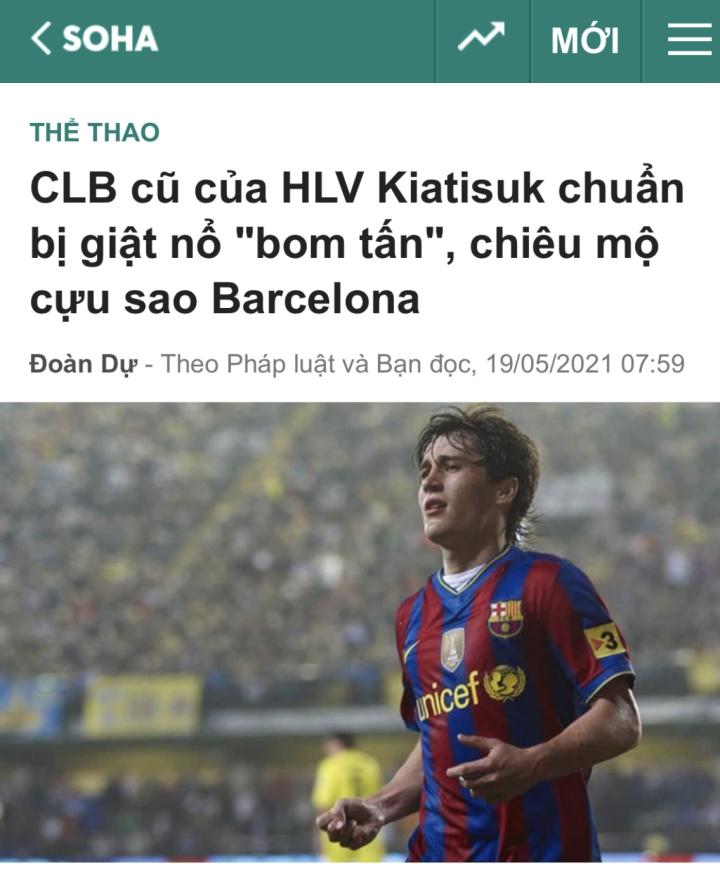
Task: Switch to the MỚI tab
Action: point(585,40)
